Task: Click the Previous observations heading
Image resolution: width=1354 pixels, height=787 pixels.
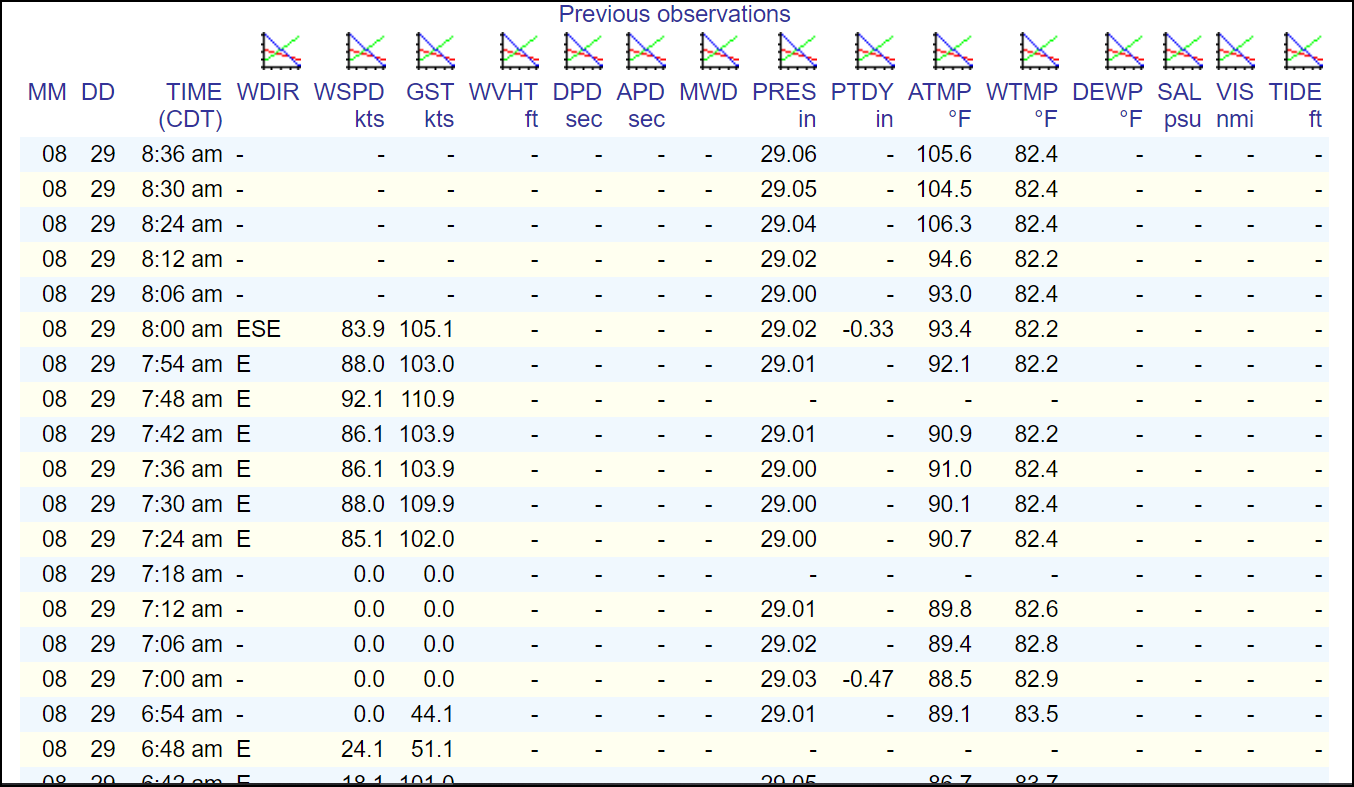Action: pos(674,14)
